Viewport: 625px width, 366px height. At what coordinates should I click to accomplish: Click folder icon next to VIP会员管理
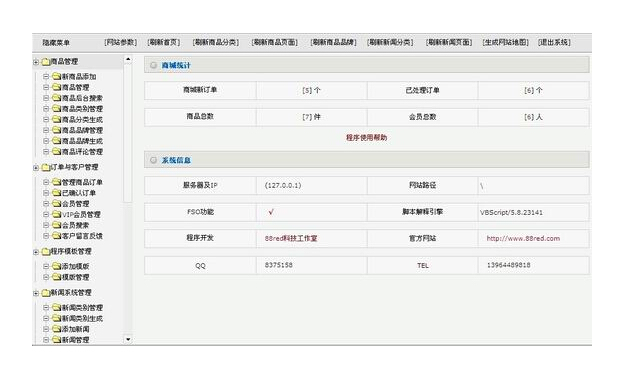click(56, 214)
